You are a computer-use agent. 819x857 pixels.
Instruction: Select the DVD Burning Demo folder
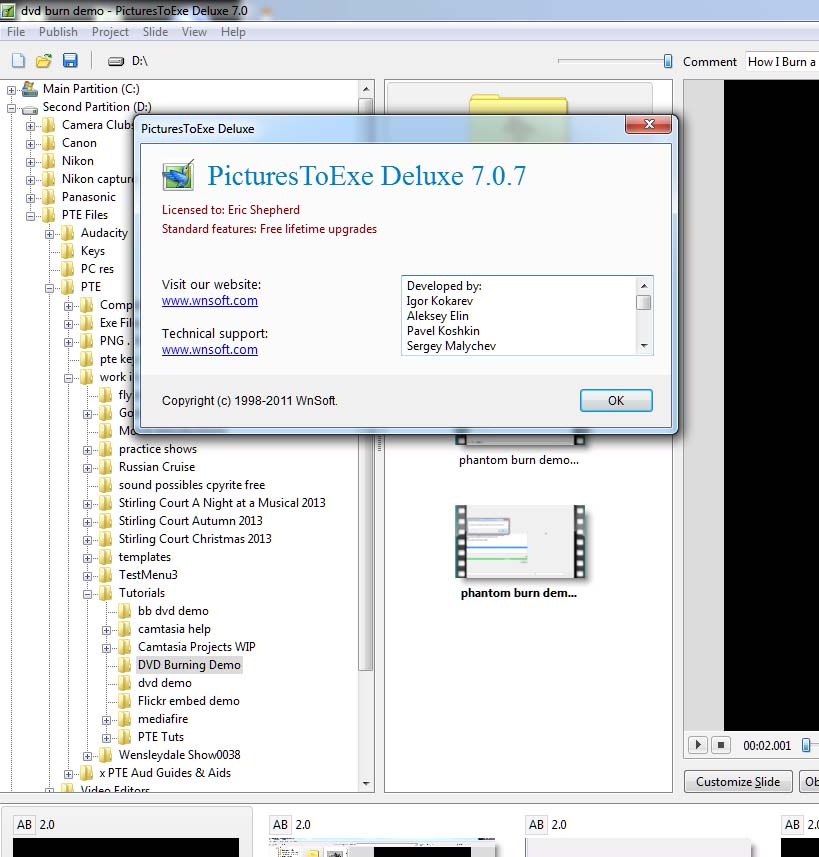(x=189, y=665)
